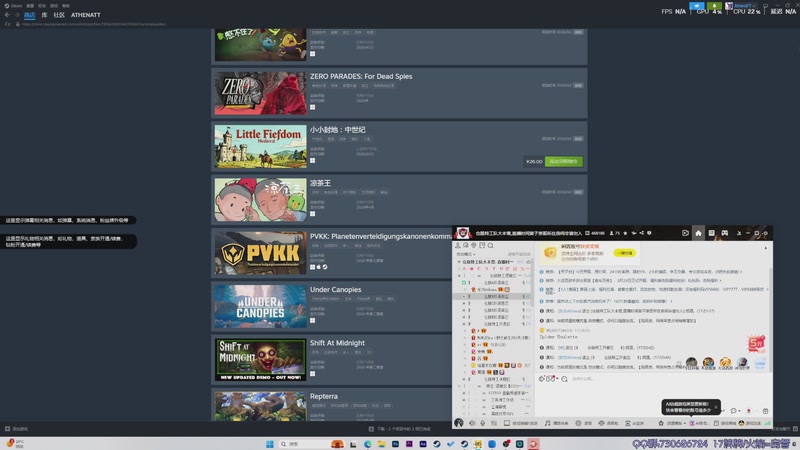Open ZERO PARADES: For Dead Spies title

click(361, 77)
